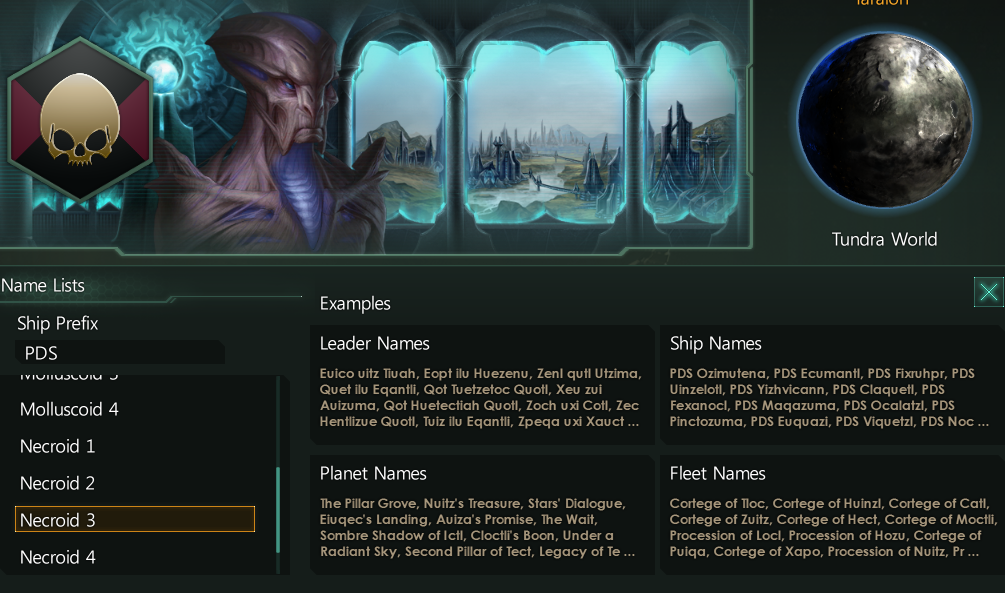Select the partially hidden Molluscoid 3 entry
1005x593 pixels.
[x=70, y=376]
